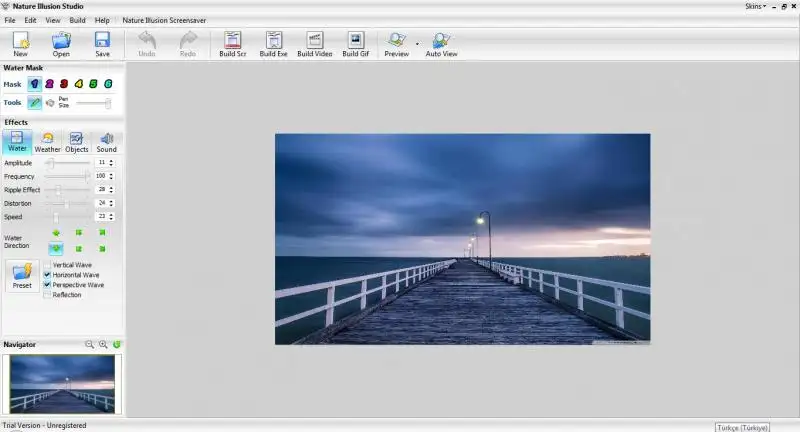
Task: Click the Navigator pier thumbnail
Action: [x=62, y=383]
